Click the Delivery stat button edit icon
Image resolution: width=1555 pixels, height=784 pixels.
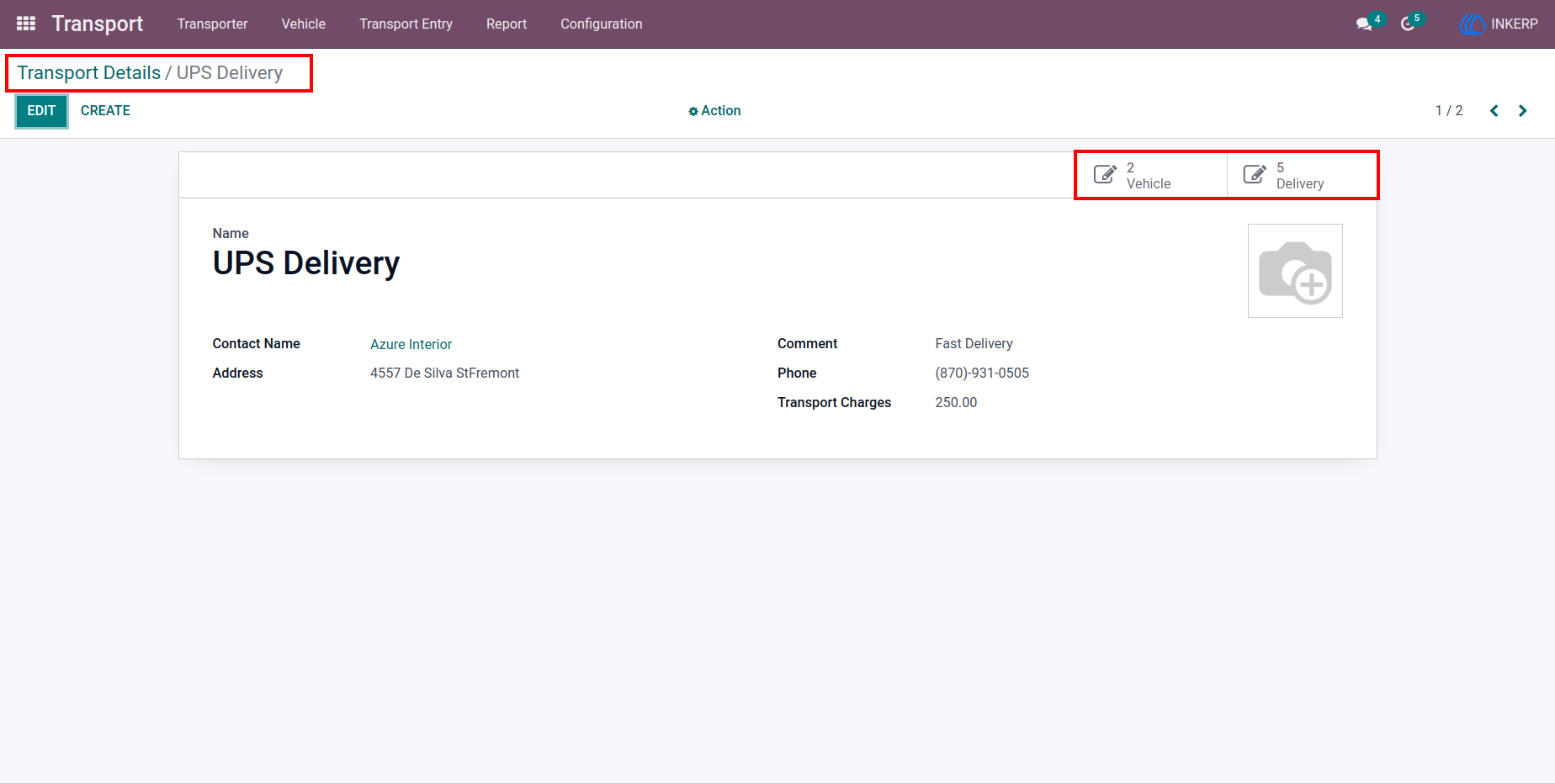pyautogui.click(x=1255, y=175)
